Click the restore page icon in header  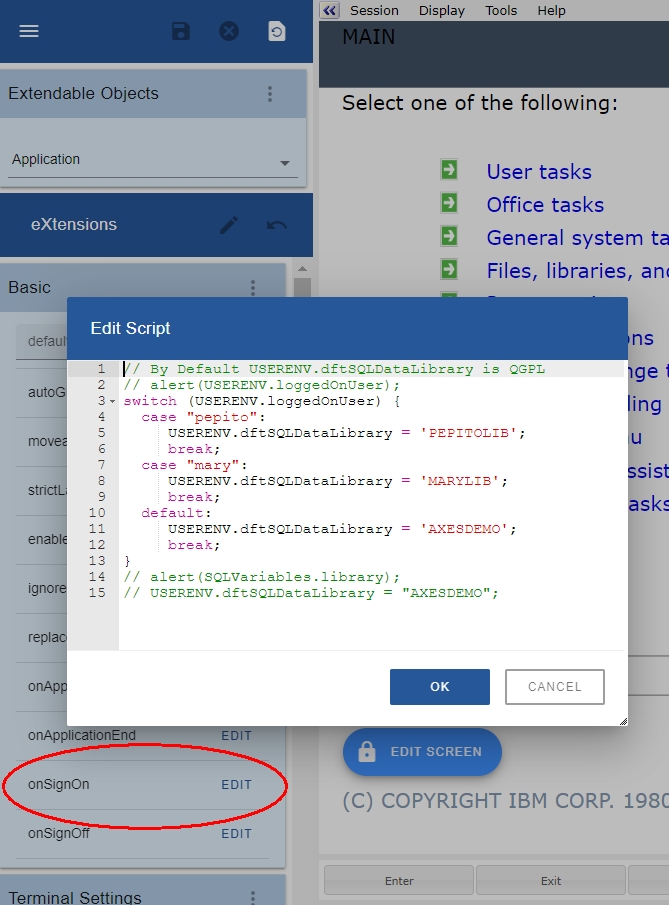pos(277,31)
